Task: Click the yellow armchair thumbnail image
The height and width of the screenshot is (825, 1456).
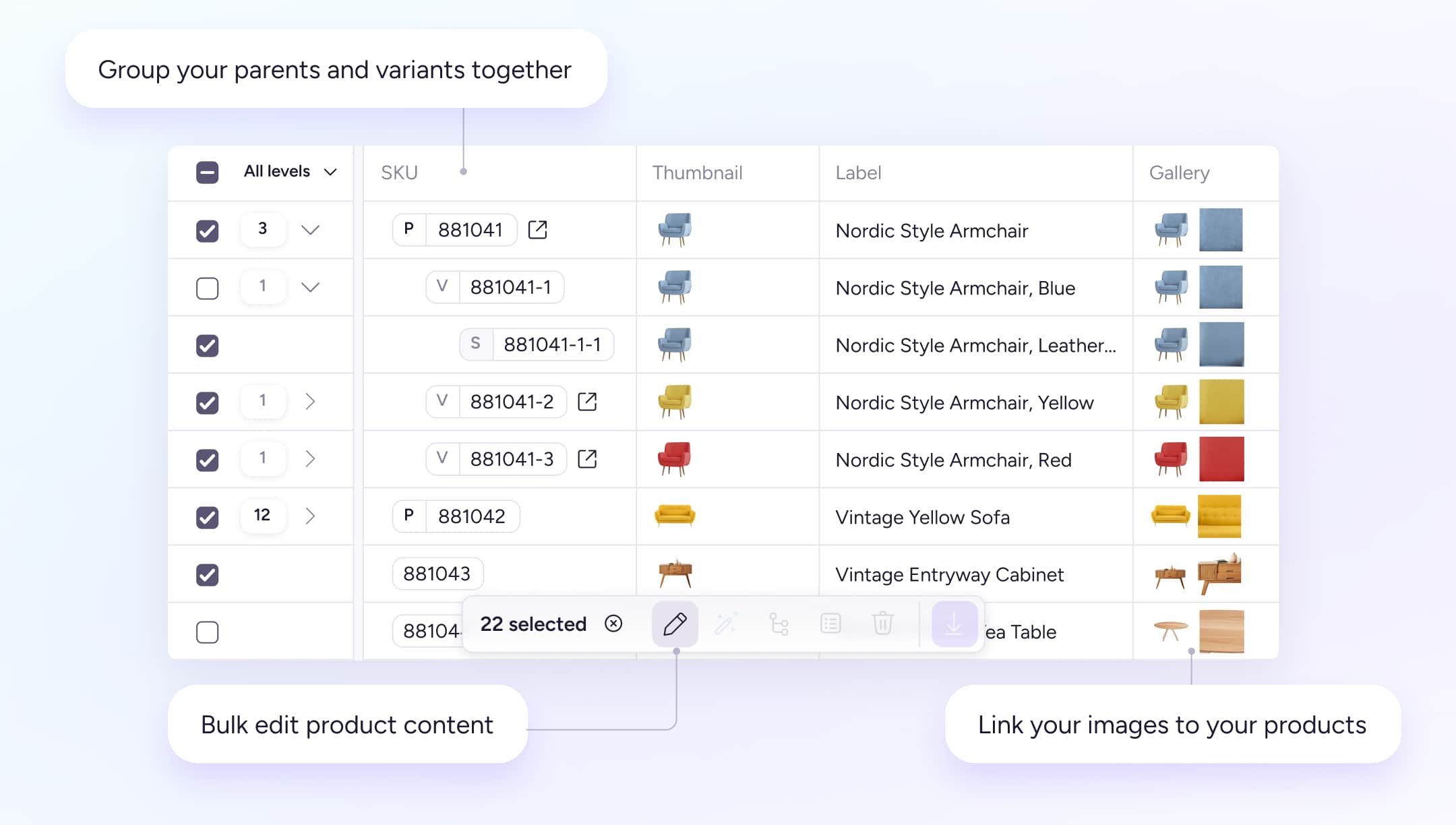Action: (x=674, y=402)
